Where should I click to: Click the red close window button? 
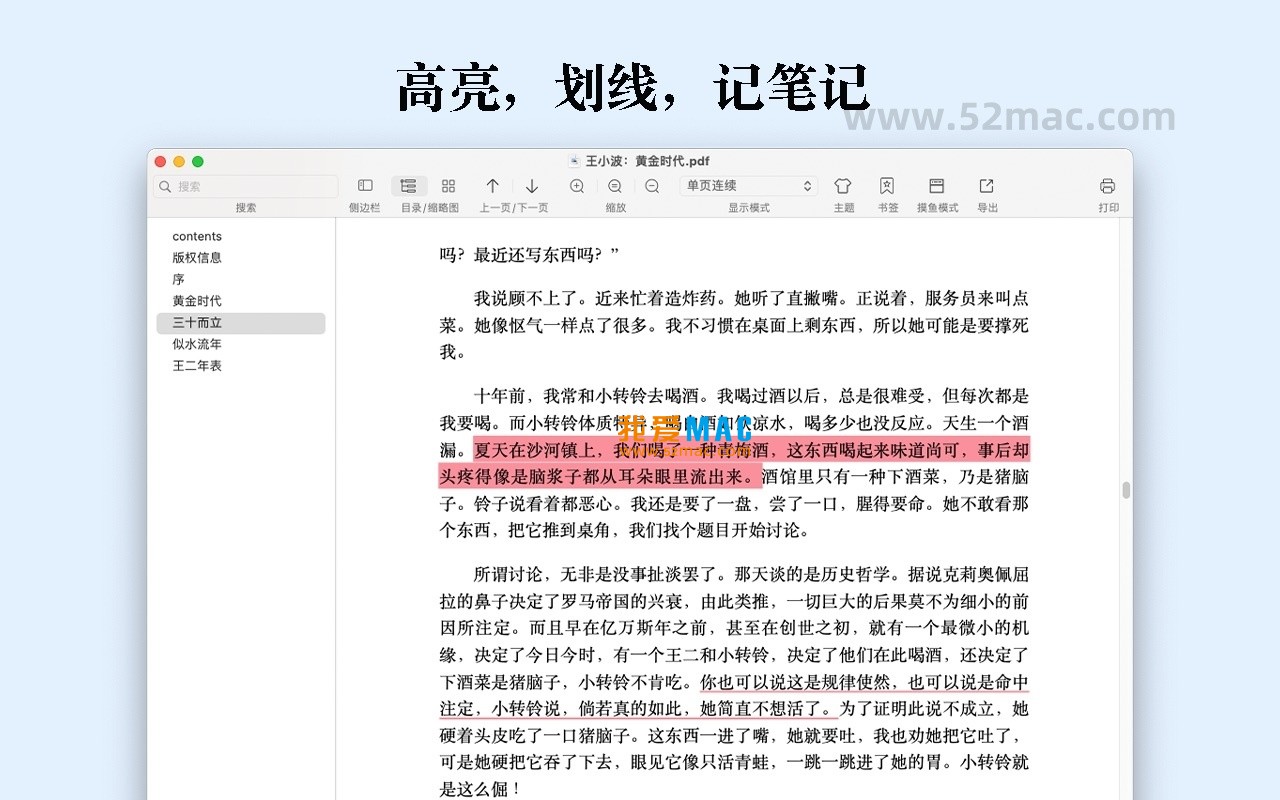tap(160, 162)
